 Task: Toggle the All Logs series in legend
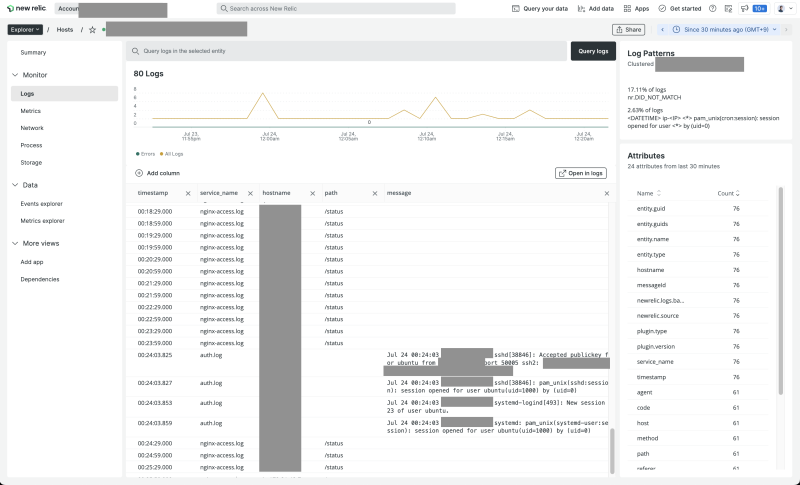(172, 154)
